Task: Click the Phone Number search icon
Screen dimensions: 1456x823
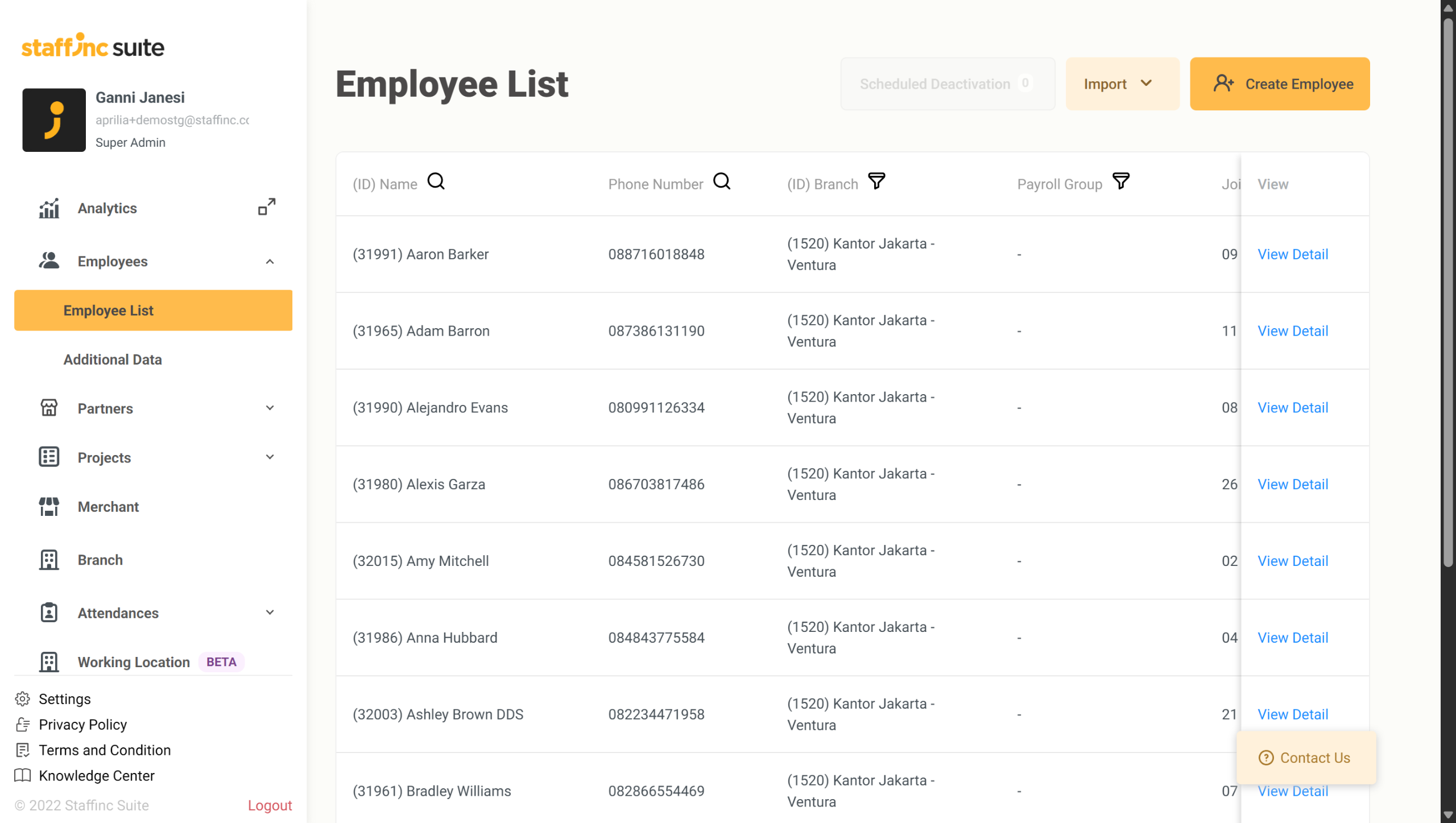Action: pyautogui.click(x=722, y=181)
